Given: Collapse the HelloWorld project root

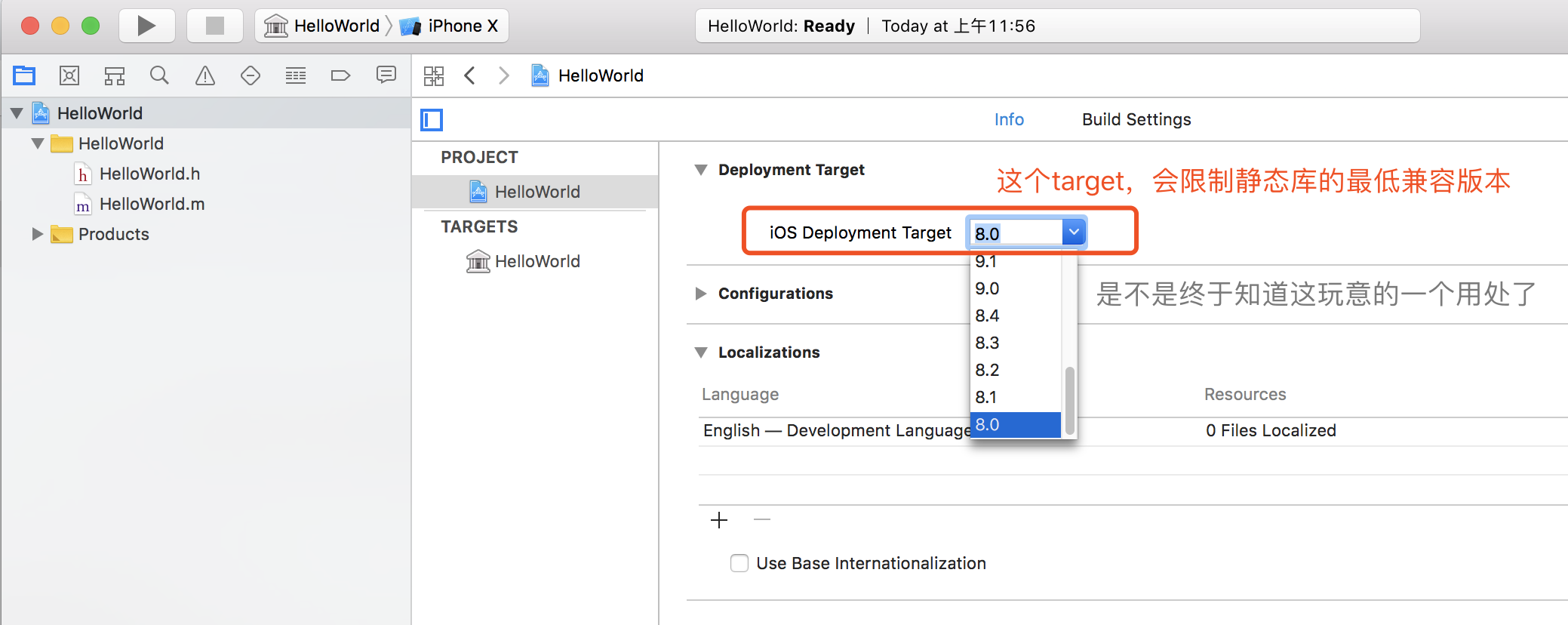Looking at the screenshot, I should pyautogui.click(x=17, y=113).
